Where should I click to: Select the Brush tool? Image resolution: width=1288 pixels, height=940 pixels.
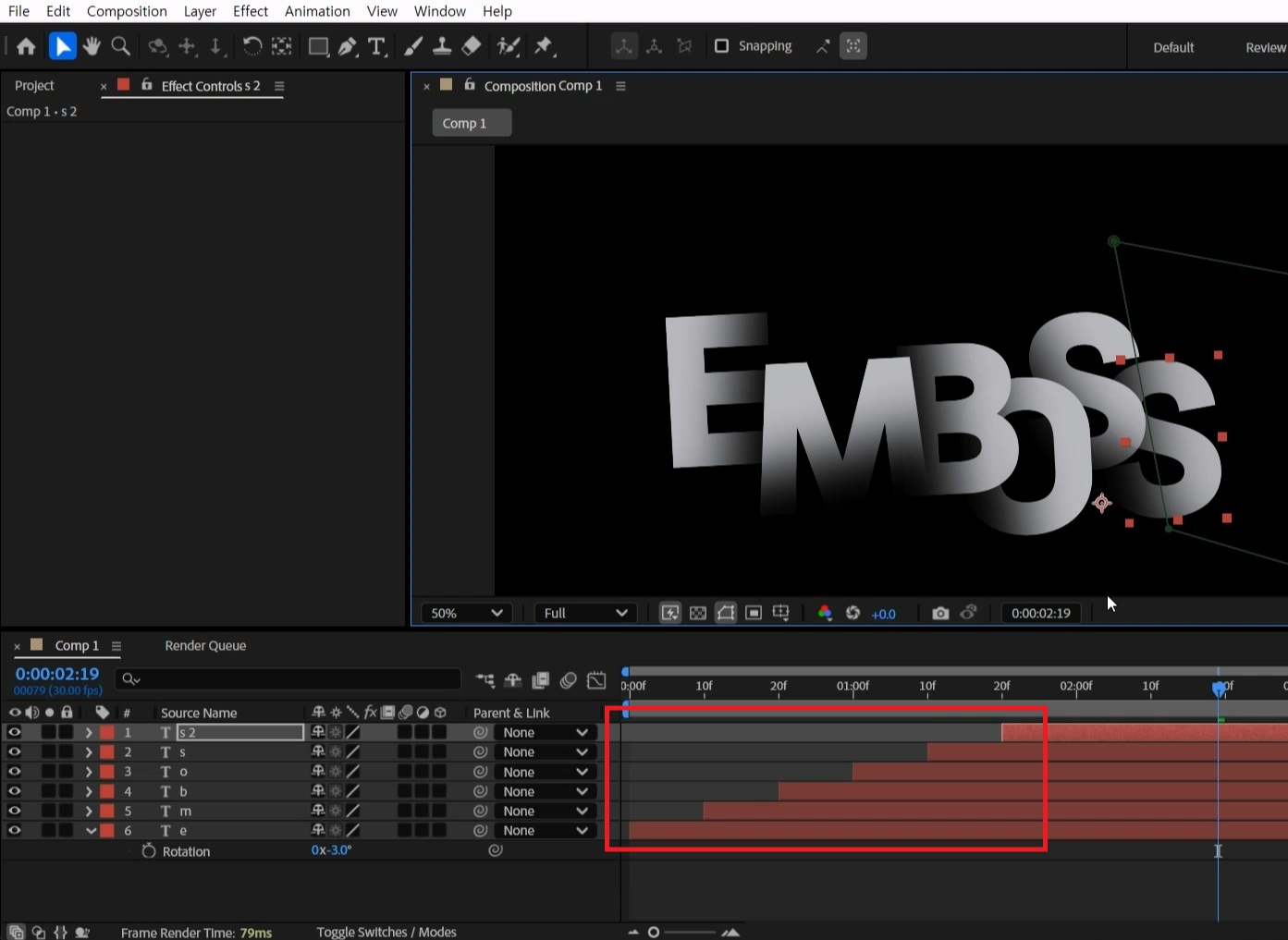413,46
